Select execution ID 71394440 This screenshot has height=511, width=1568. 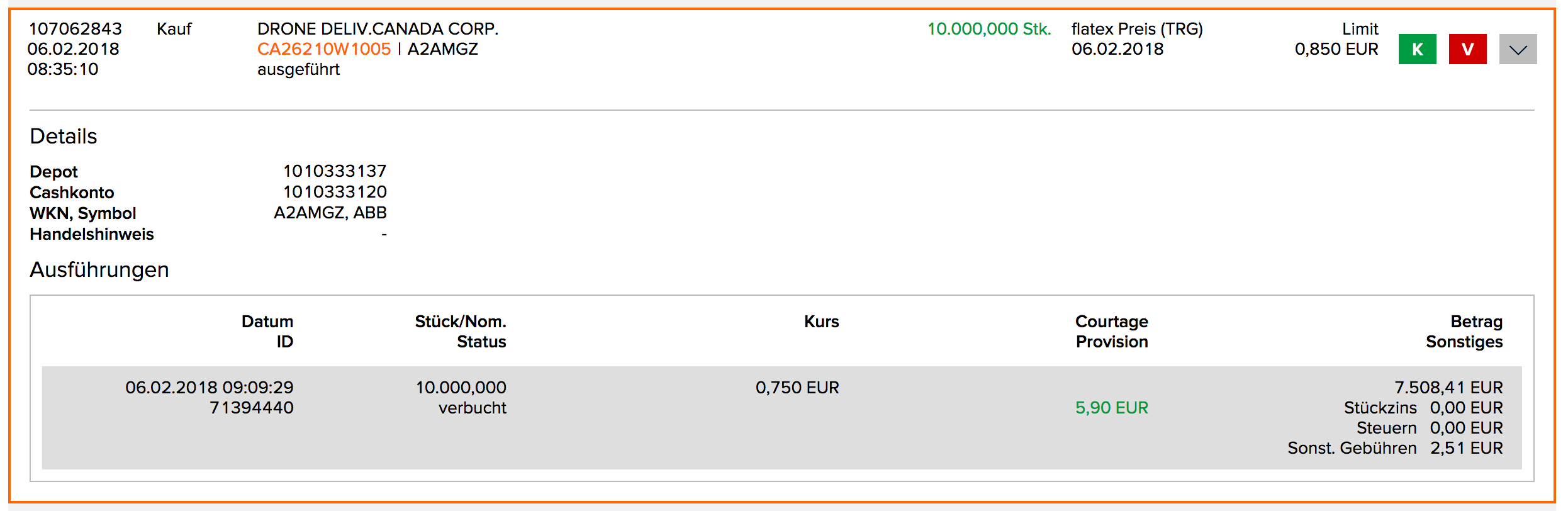[252, 408]
